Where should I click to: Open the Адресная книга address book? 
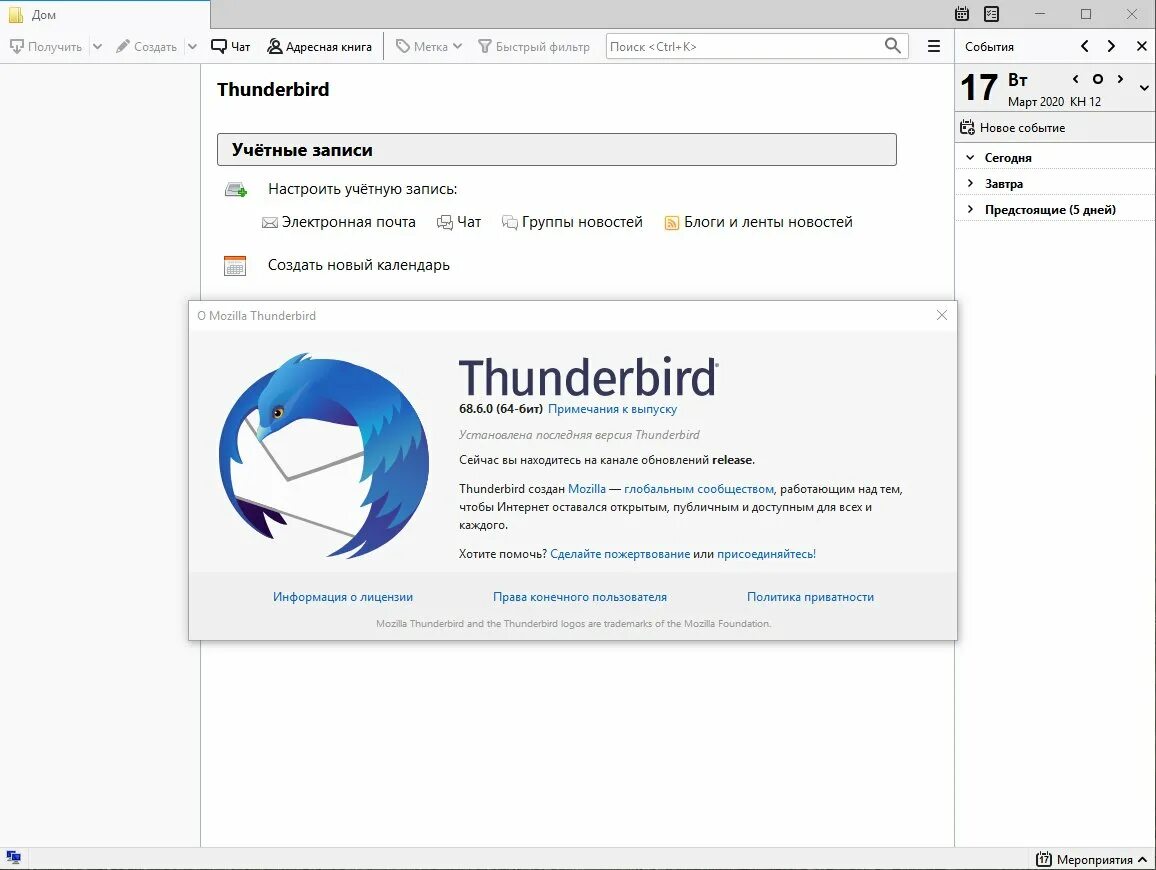[319, 46]
